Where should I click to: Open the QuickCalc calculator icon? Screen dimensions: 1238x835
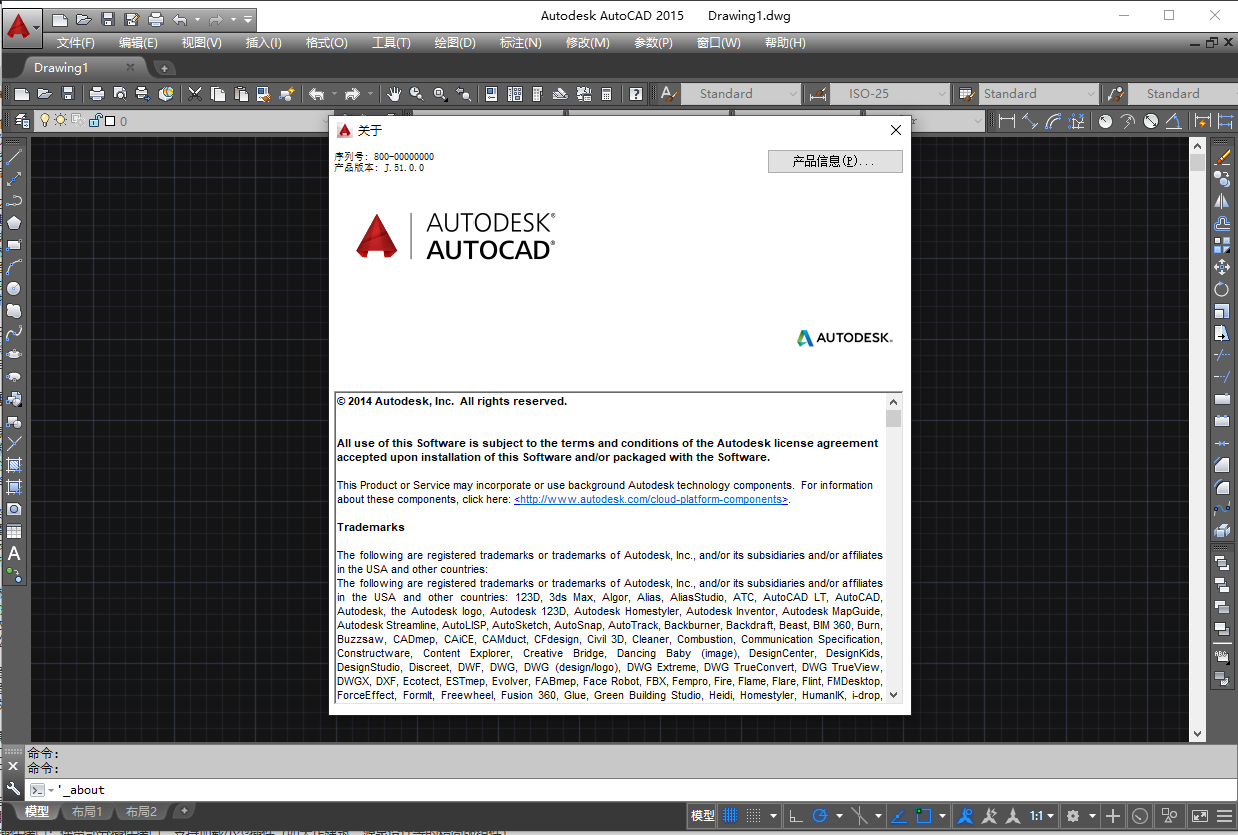pos(607,94)
